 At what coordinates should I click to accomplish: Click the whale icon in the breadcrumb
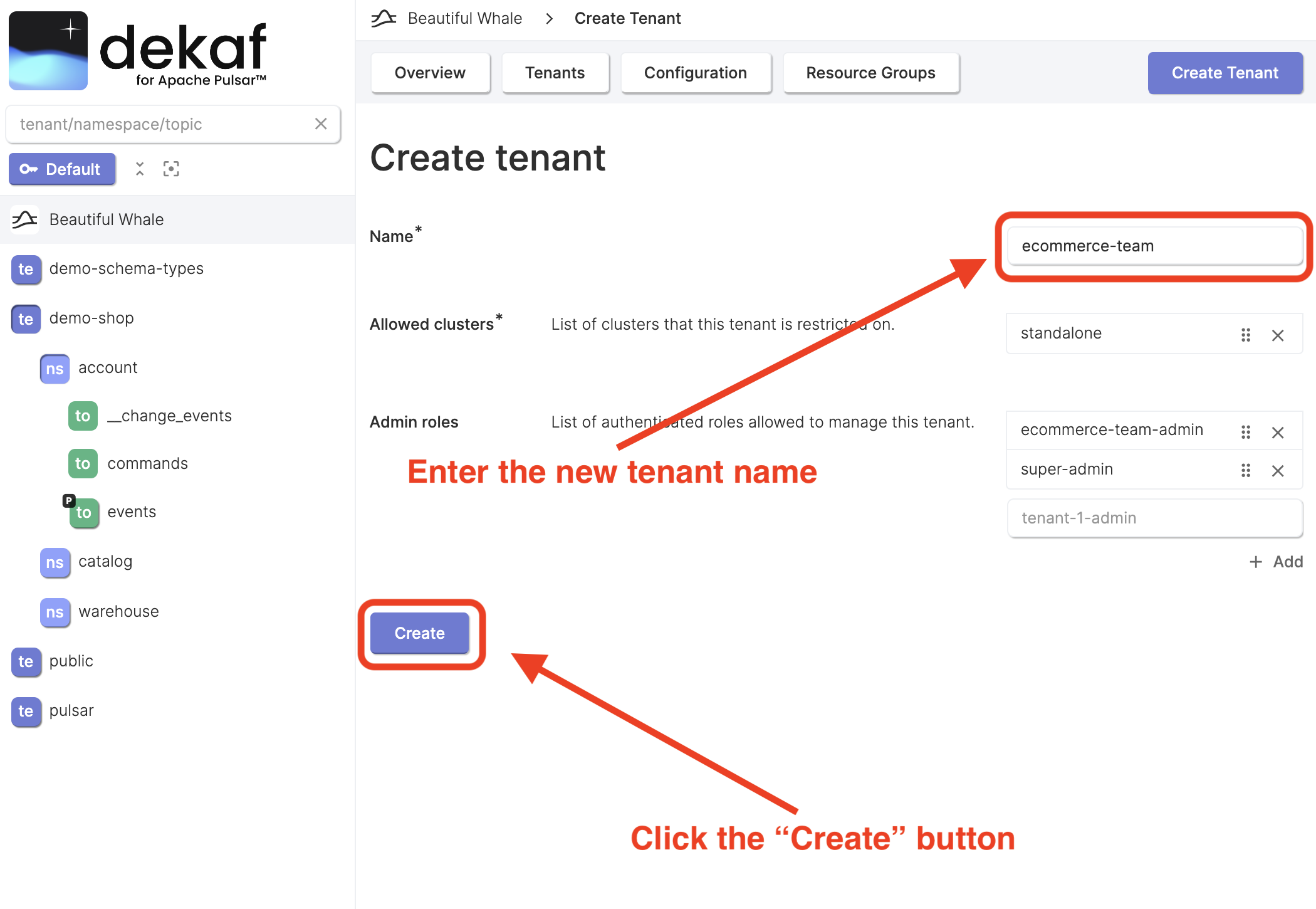[x=384, y=18]
